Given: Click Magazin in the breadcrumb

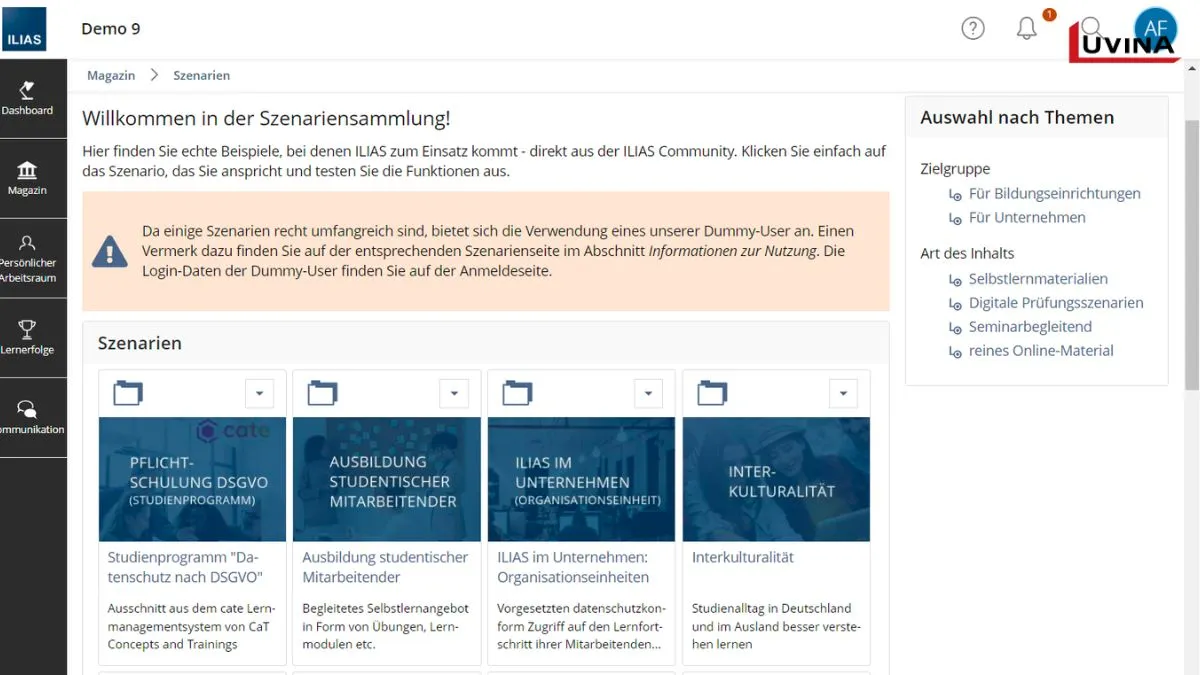Looking at the screenshot, I should 111,75.
